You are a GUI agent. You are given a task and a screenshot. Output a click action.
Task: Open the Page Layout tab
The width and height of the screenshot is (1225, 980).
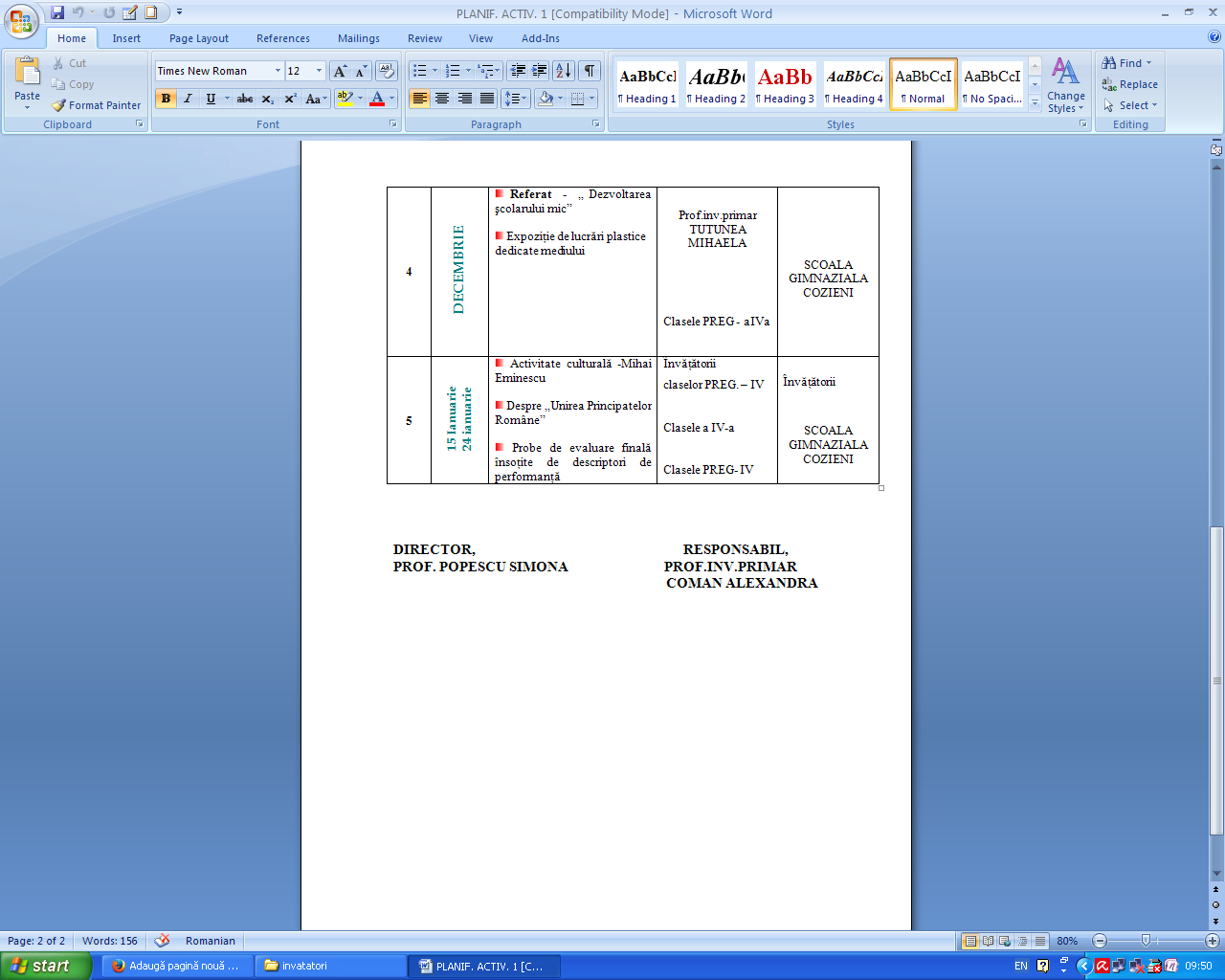click(199, 38)
